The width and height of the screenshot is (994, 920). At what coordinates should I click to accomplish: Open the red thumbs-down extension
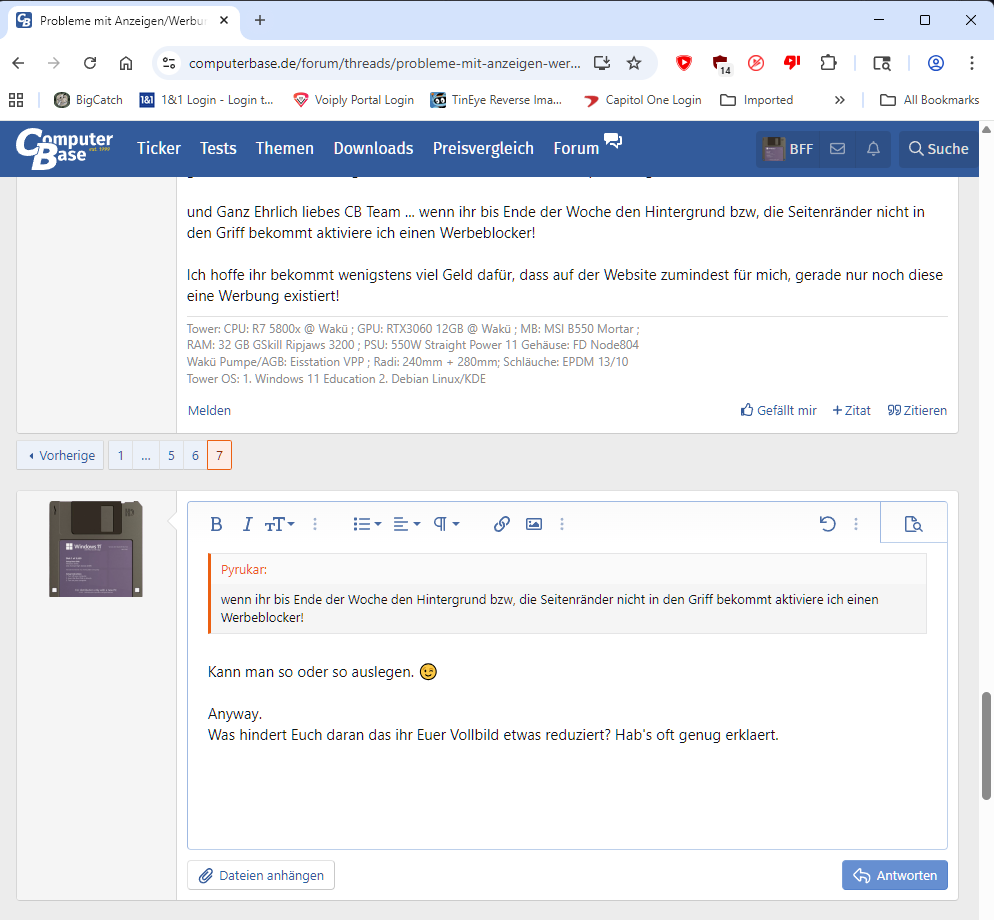[x=792, y=63]
